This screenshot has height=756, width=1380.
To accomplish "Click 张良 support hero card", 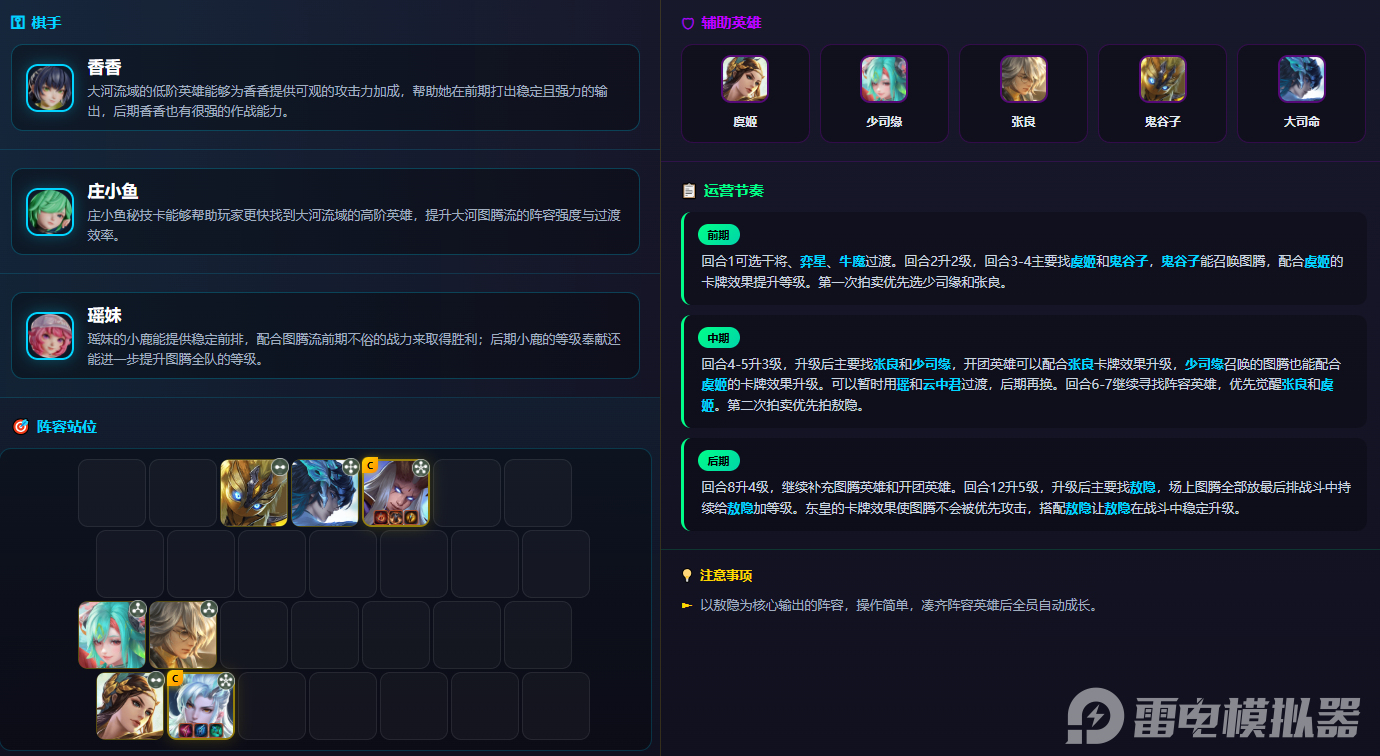I will 1023,93.
